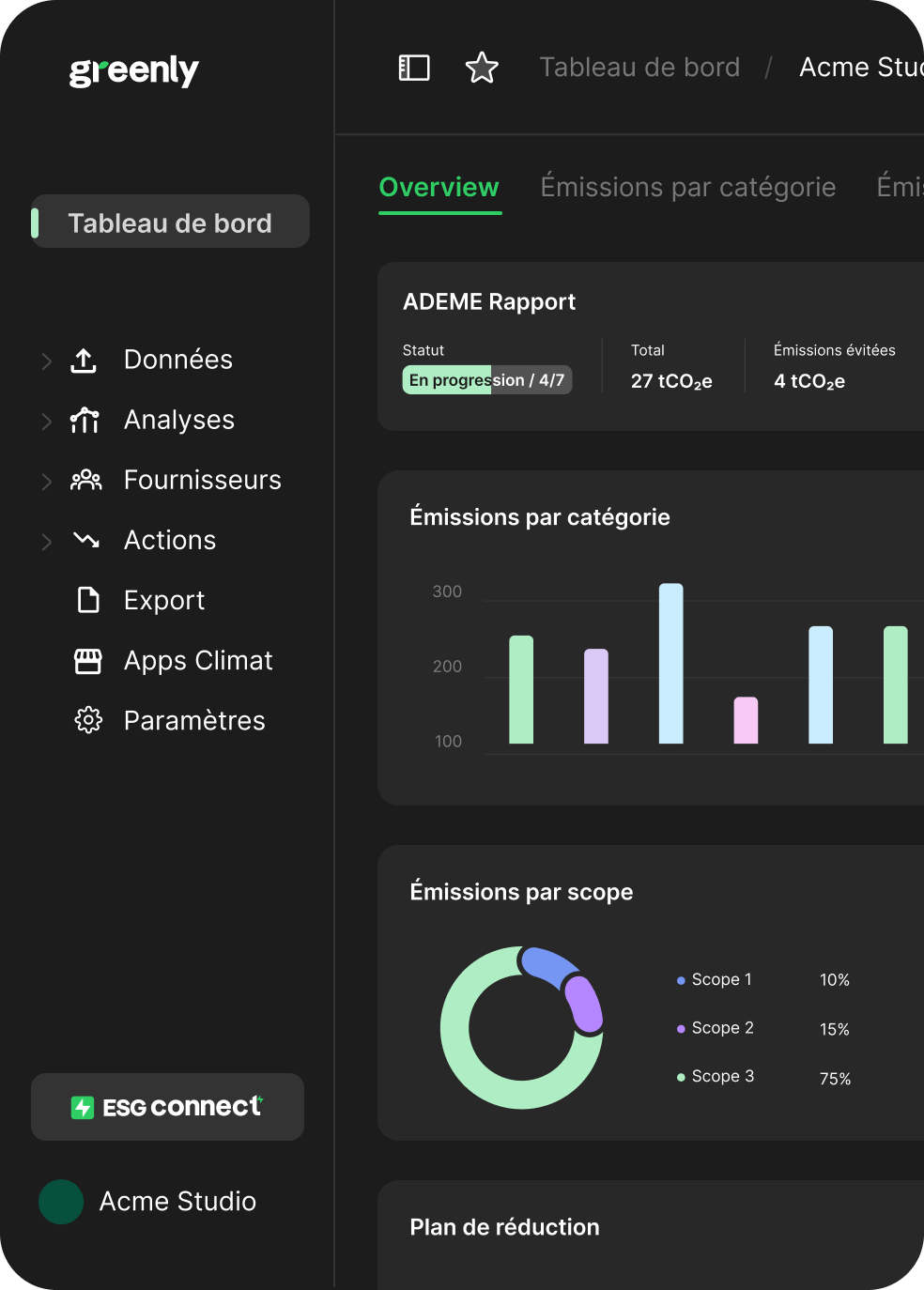The width and height of the screenshot is (924, 1290).
Task: Click the 27 tCO₂e total value
Action: (x=671, y=381)
